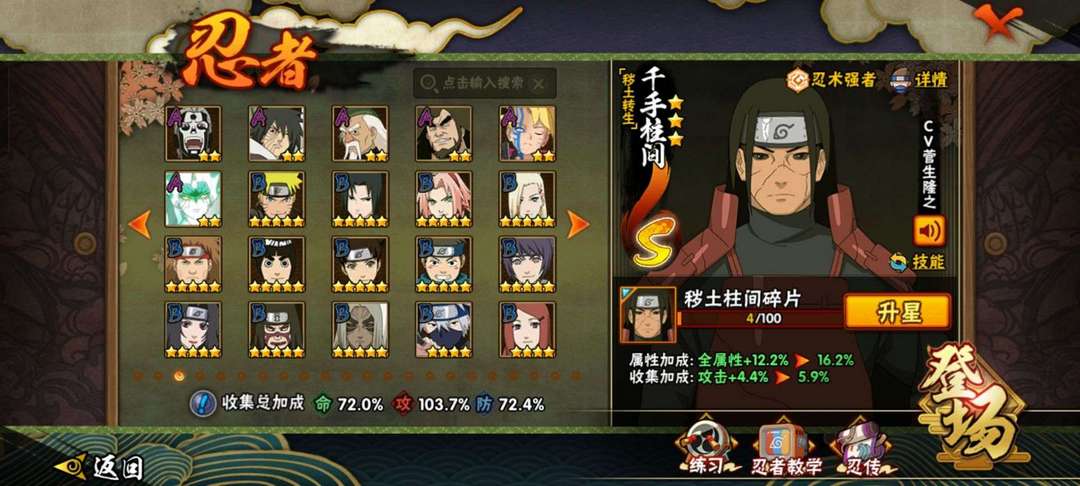
Task: Select the highlighted third page dot
Action: click(179, 375)
